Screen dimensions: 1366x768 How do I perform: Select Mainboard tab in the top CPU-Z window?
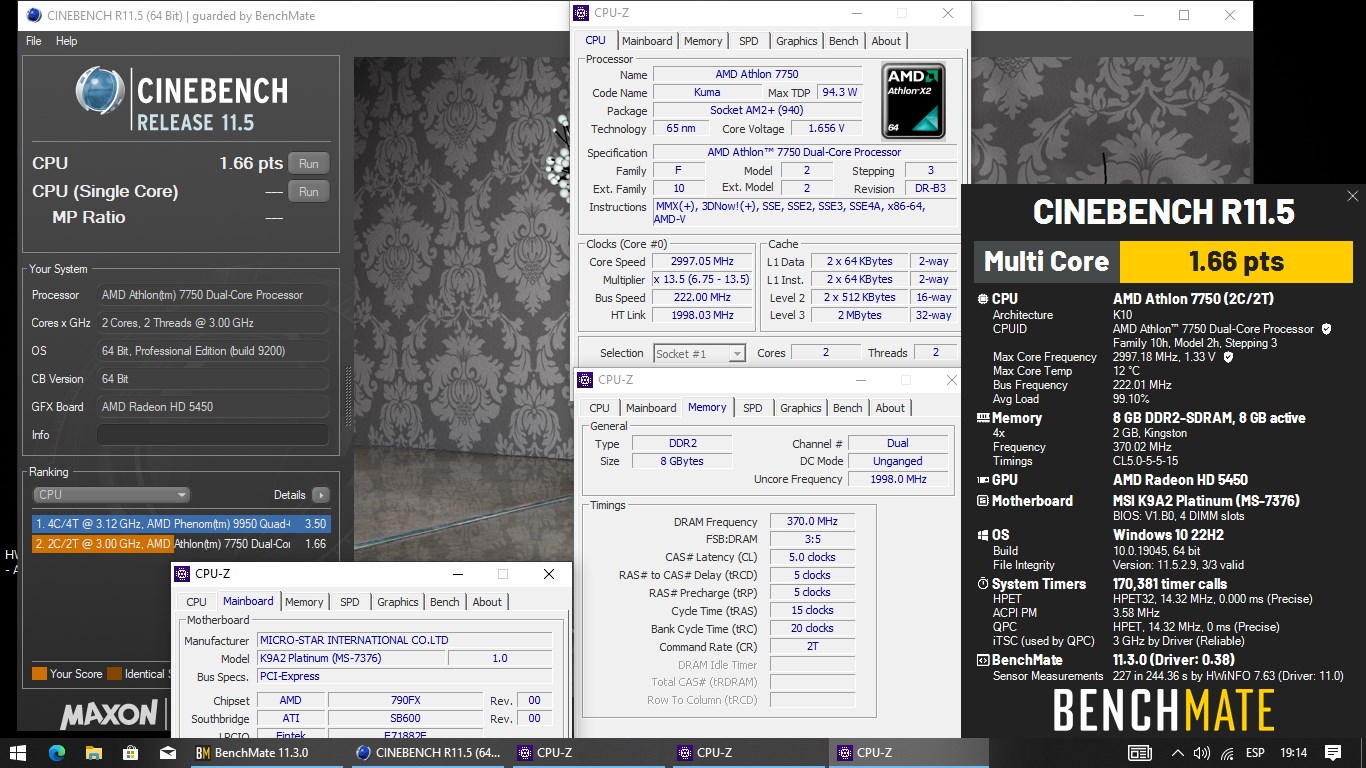pyautogui.click(x=647, y=41)
